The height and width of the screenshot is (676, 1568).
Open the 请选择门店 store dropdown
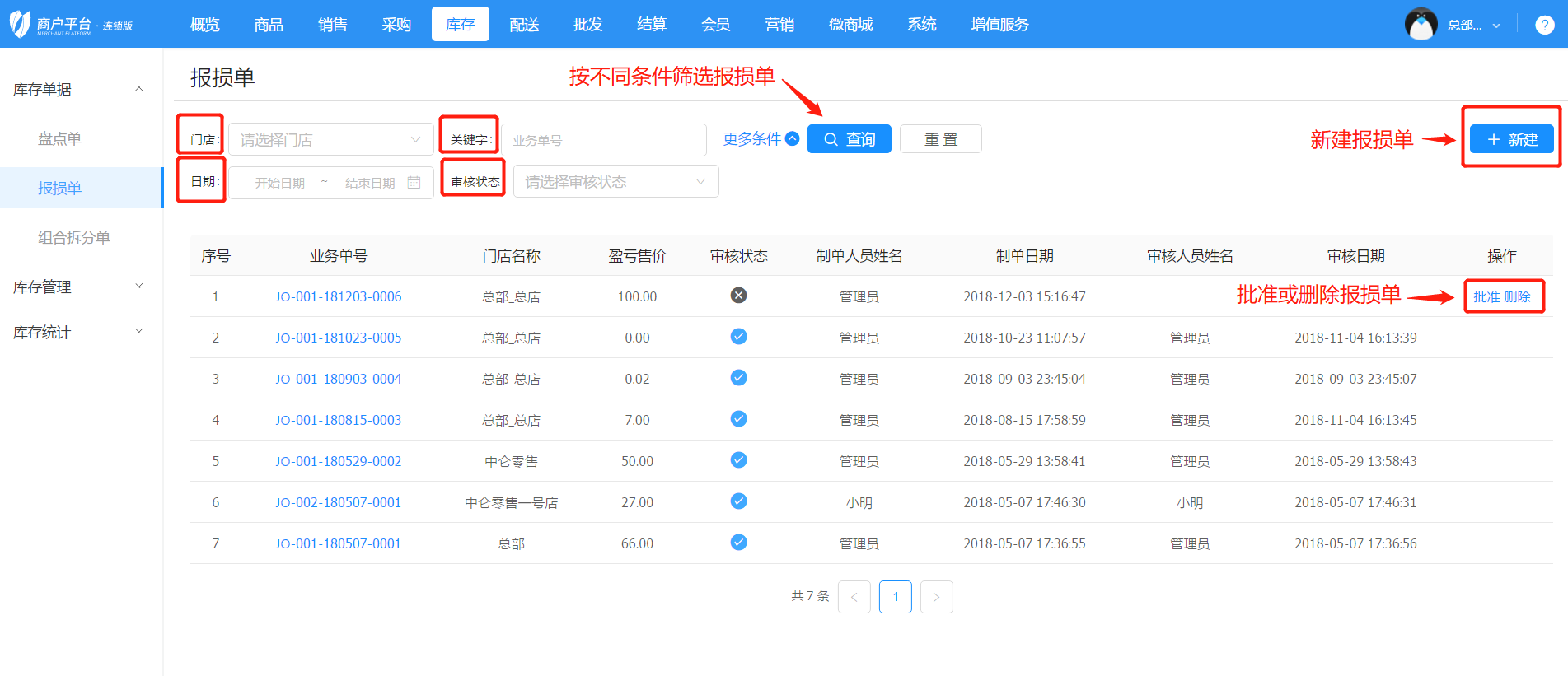(x=330, y=140)
